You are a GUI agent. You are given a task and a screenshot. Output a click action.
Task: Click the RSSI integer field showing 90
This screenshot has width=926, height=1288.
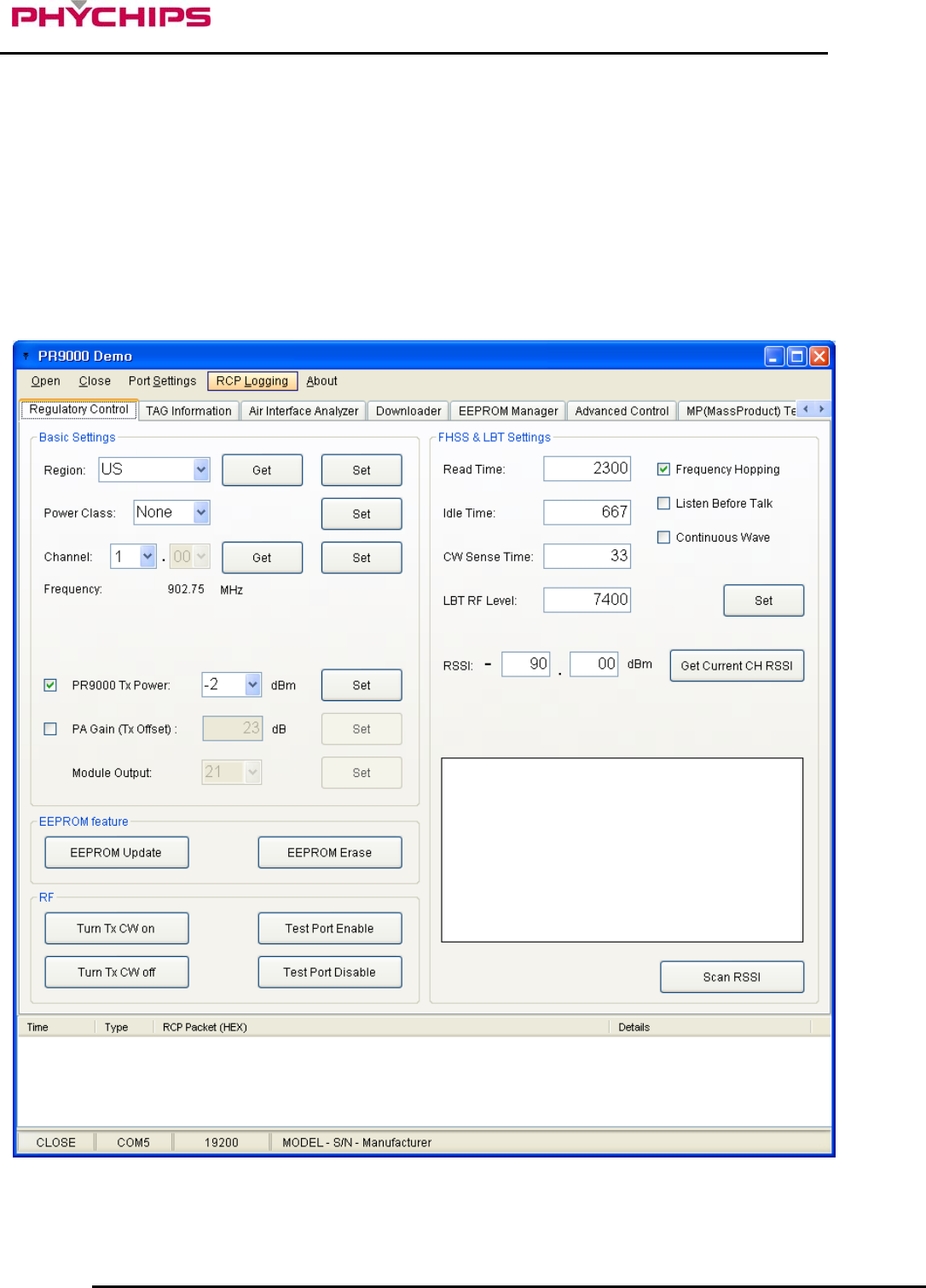coord(526,664)
